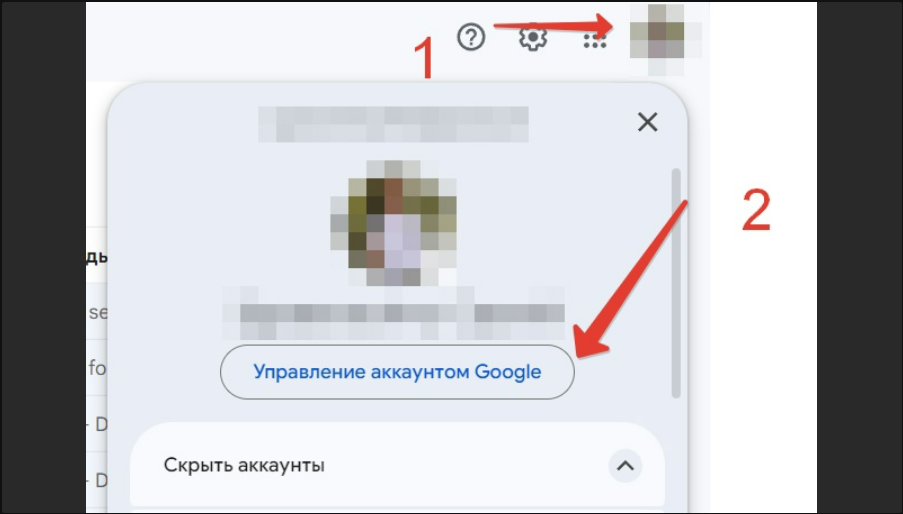Click the partially hidden "дь" tab label
Screen dimensions: 903x514
(97, 257)
